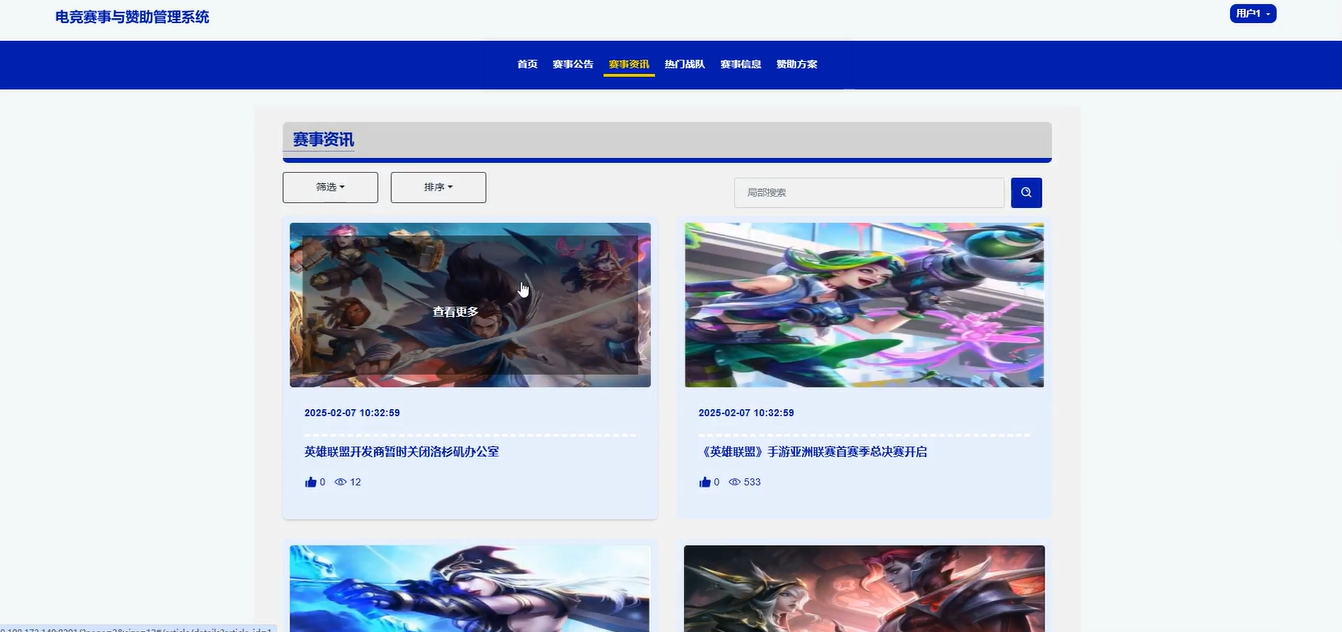Open 热门战队 navigation item
Image resolution: width=1342 pixels, height=632 pixels.
[x=685, y=64]
